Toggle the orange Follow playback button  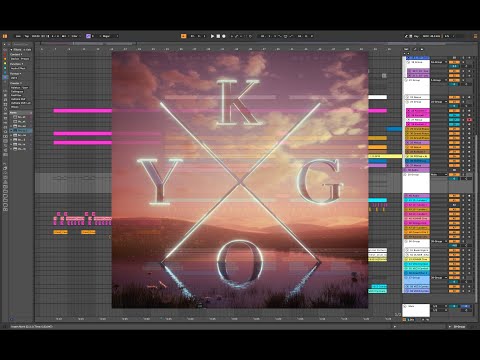coord(183,36)
